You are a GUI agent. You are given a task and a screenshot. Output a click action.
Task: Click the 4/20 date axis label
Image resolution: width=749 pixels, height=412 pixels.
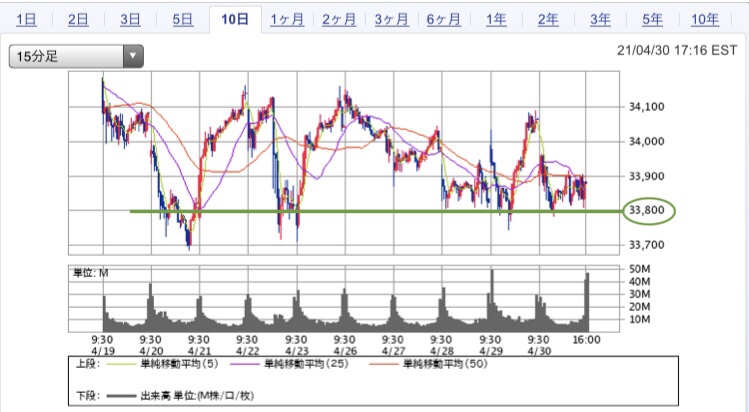click(x=151, y=351)
